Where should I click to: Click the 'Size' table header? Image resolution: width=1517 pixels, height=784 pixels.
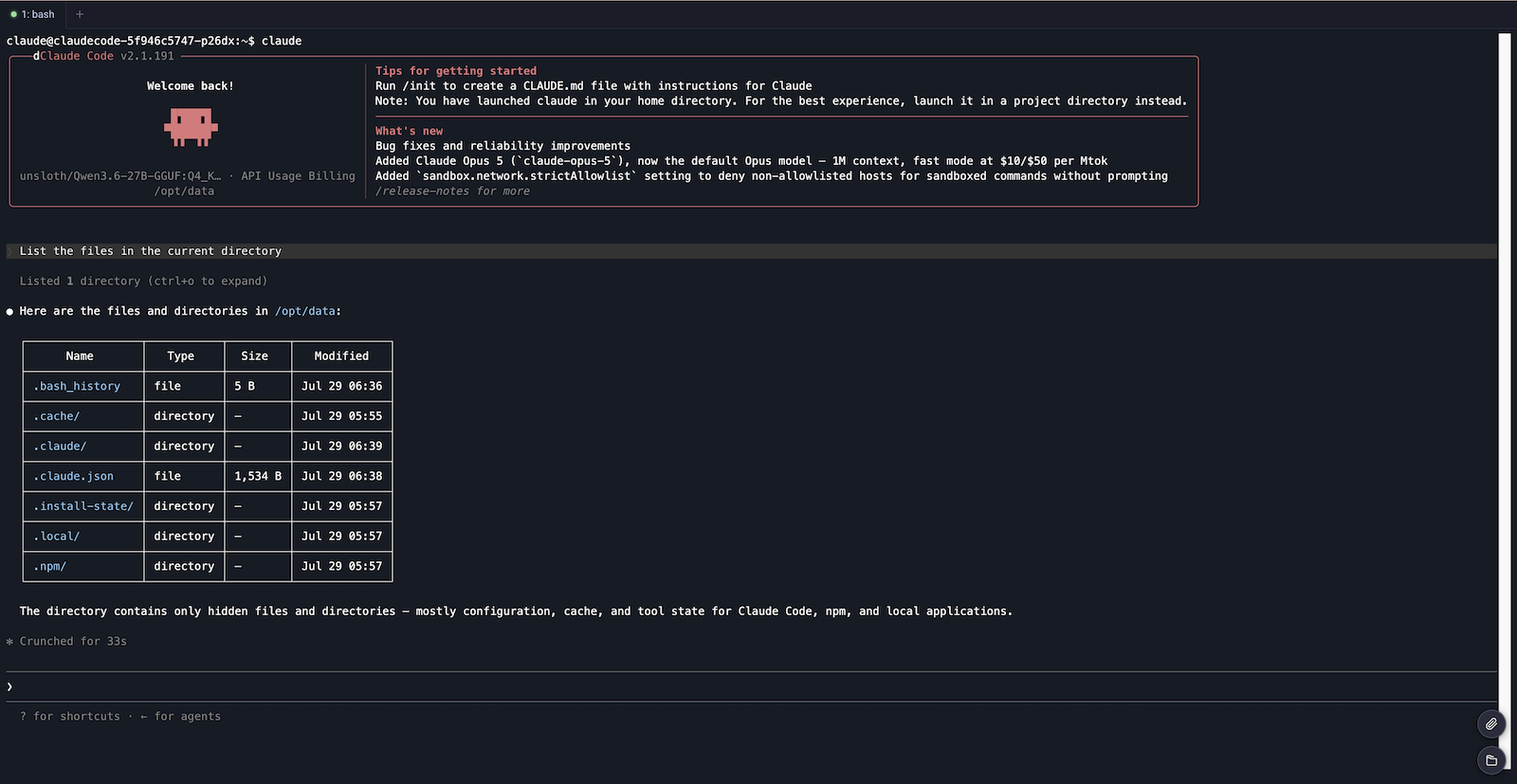point(254,356)
